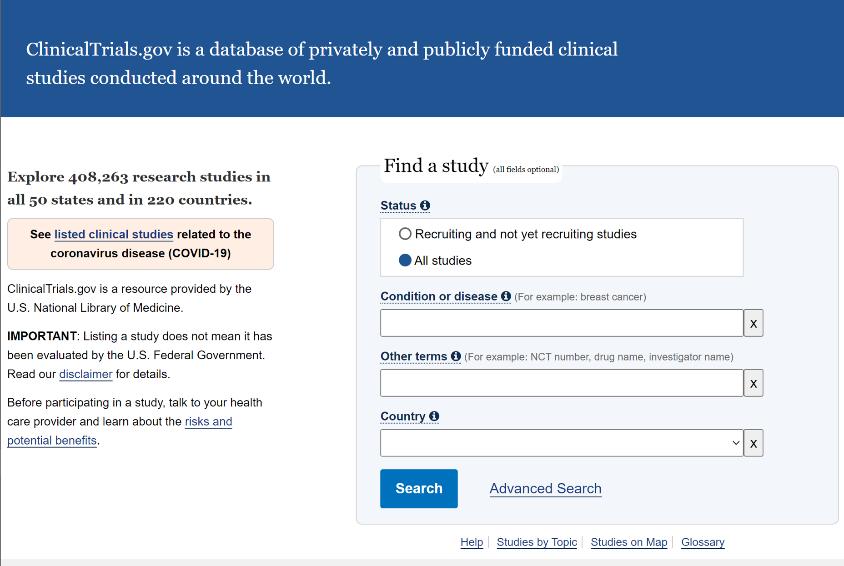Click the Search button
Viewport: 844px width, 566px height.
pos(418,488)
